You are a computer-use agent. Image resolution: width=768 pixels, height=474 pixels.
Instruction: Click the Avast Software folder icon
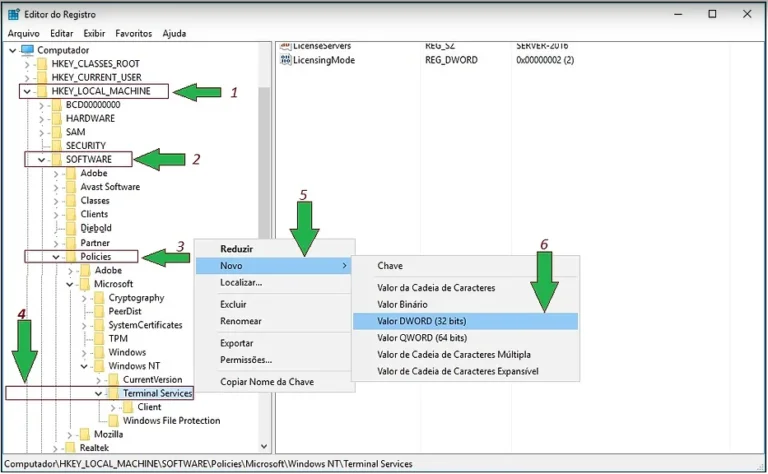pos(70,186)
